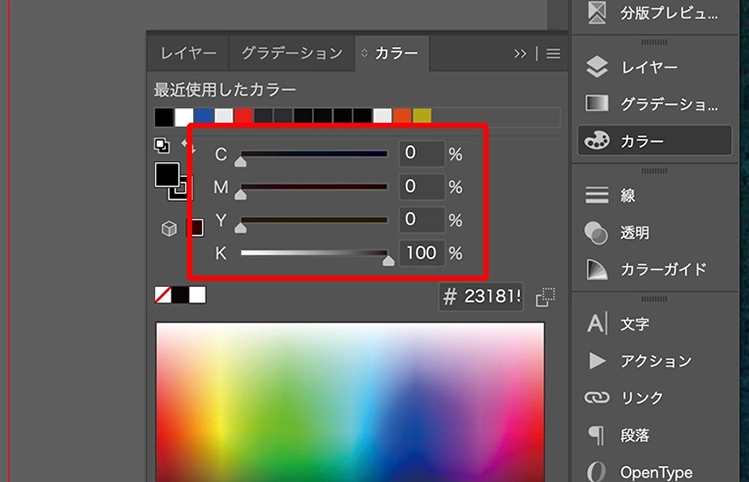Click the Y yellow slider track
749x482 pixels.
(x=314, y=220)
